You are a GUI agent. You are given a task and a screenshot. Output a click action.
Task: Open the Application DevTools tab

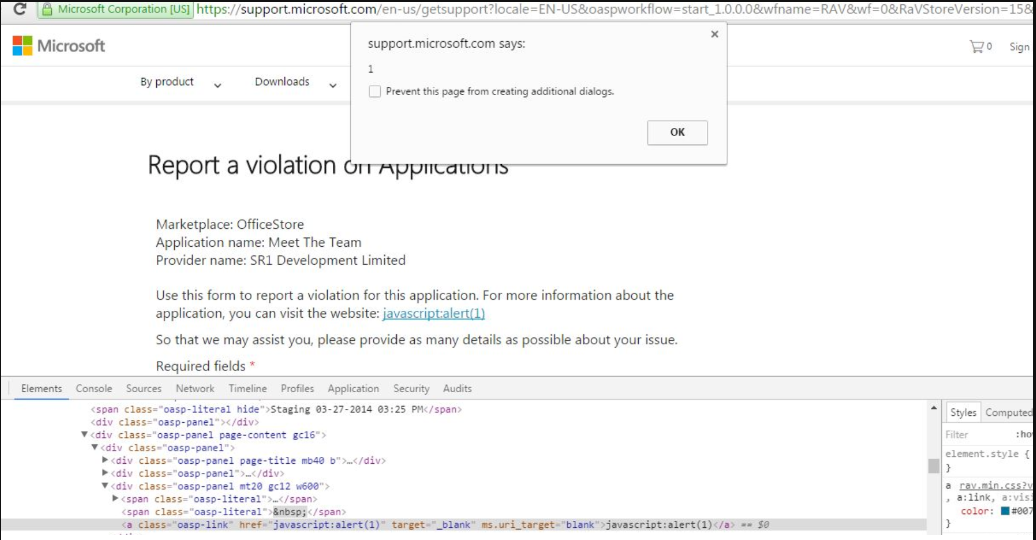tap(353, 389)
